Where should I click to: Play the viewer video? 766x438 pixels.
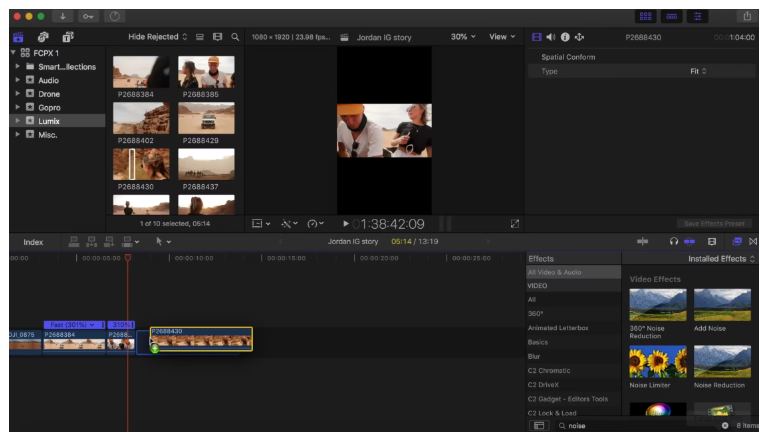coord(345,224)
